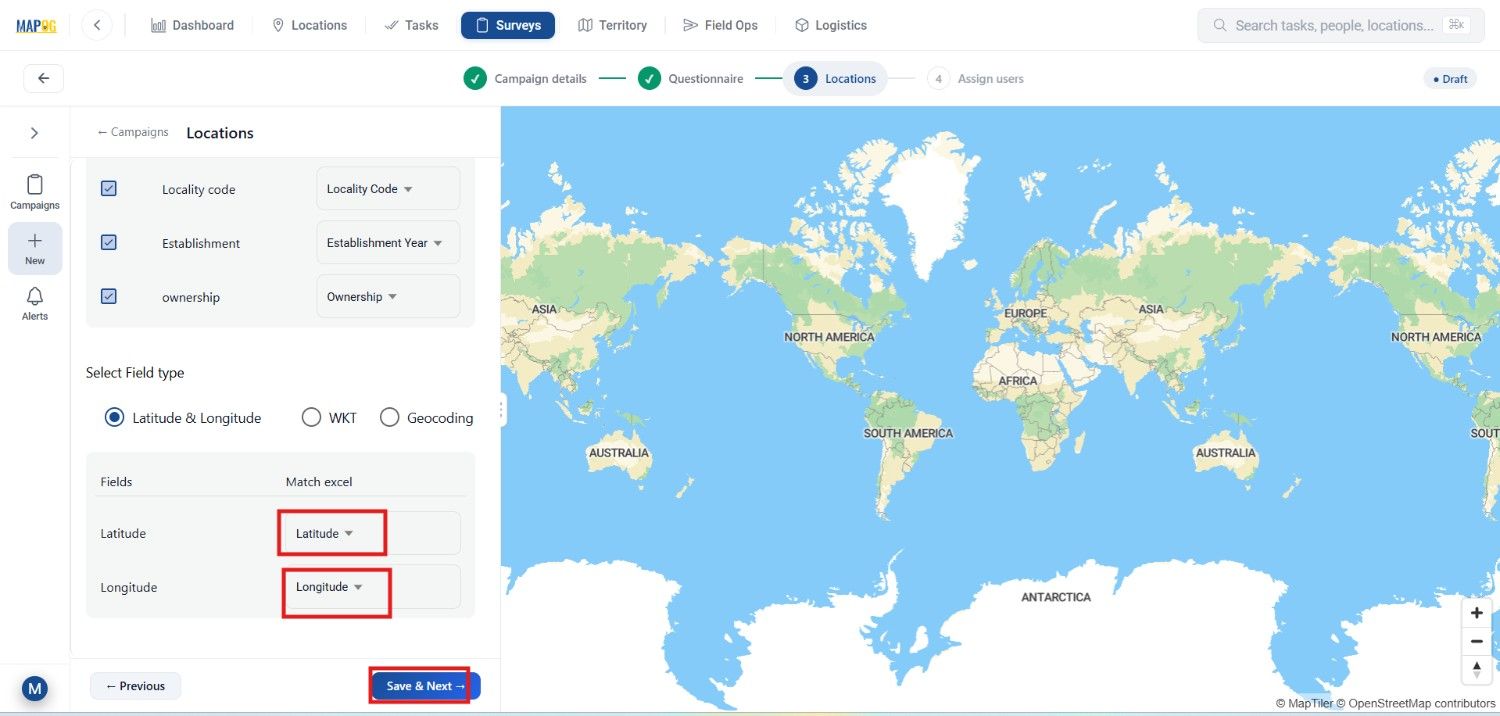Open Campaigns from the sidebar
This screenshot has height=716, width=1500.
35,192
